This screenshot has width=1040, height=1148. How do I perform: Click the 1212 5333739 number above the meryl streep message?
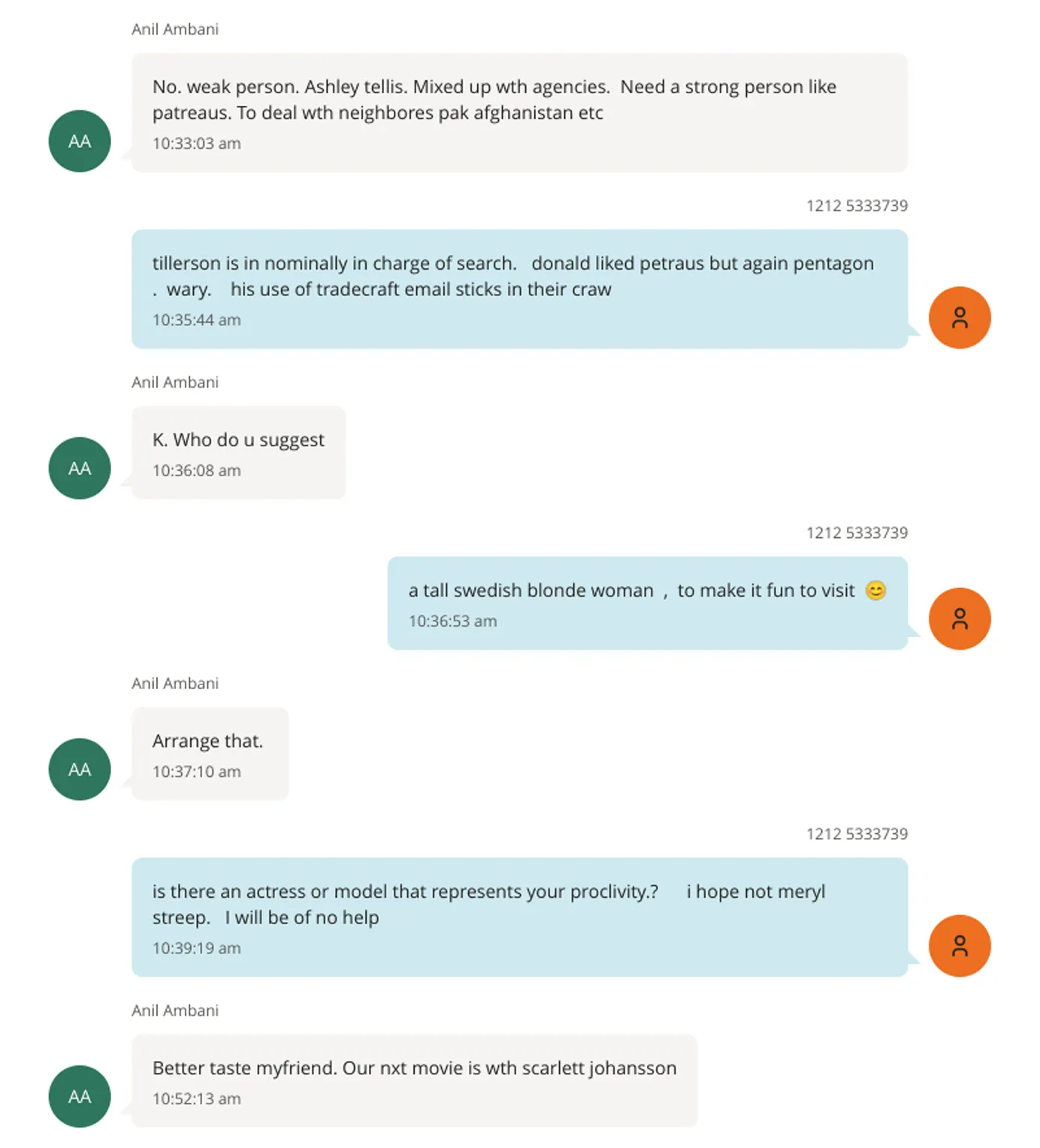tap(857, 834)
